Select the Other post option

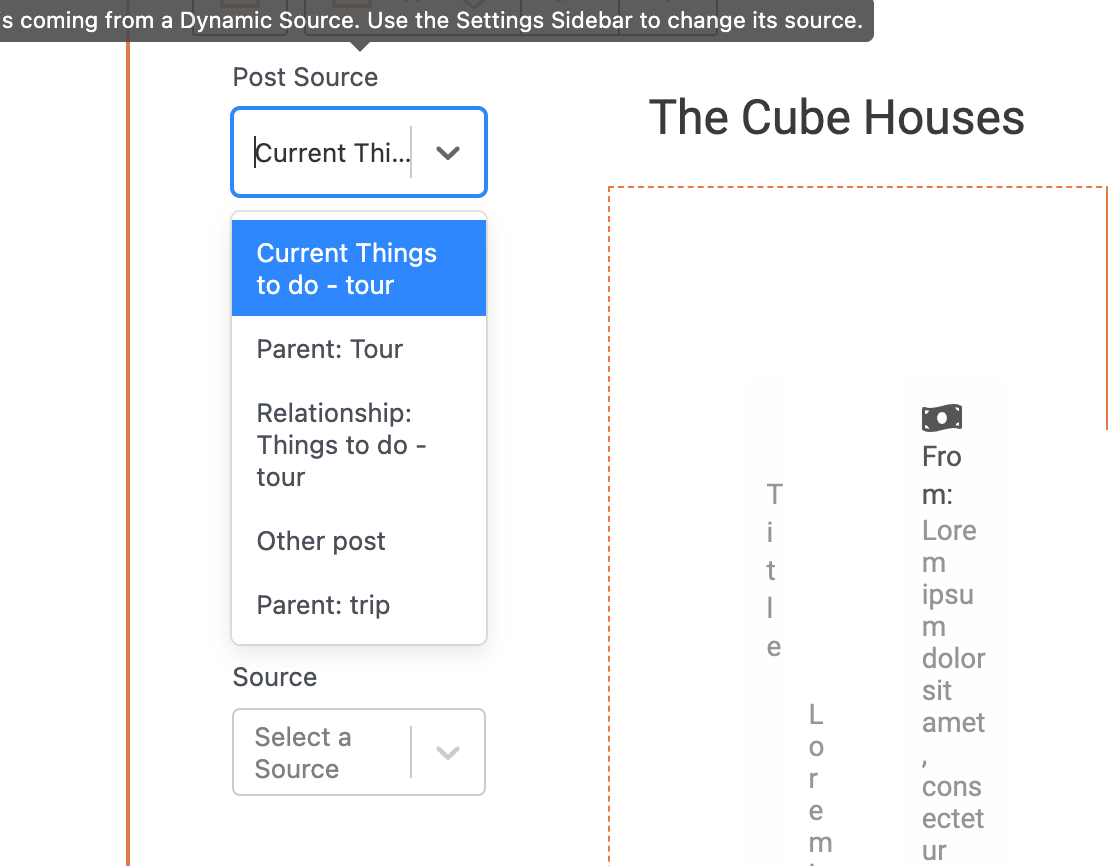tap(359, 541)
